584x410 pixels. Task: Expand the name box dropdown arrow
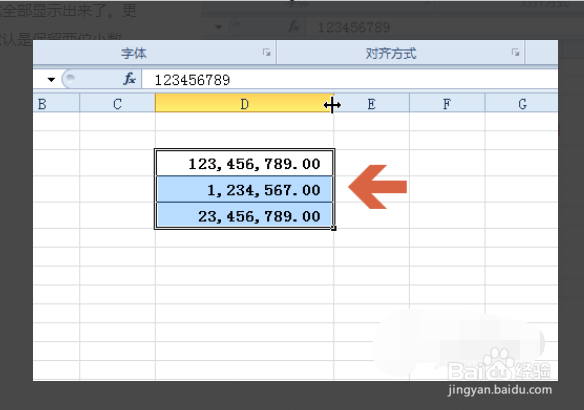[x=51, y=79]
